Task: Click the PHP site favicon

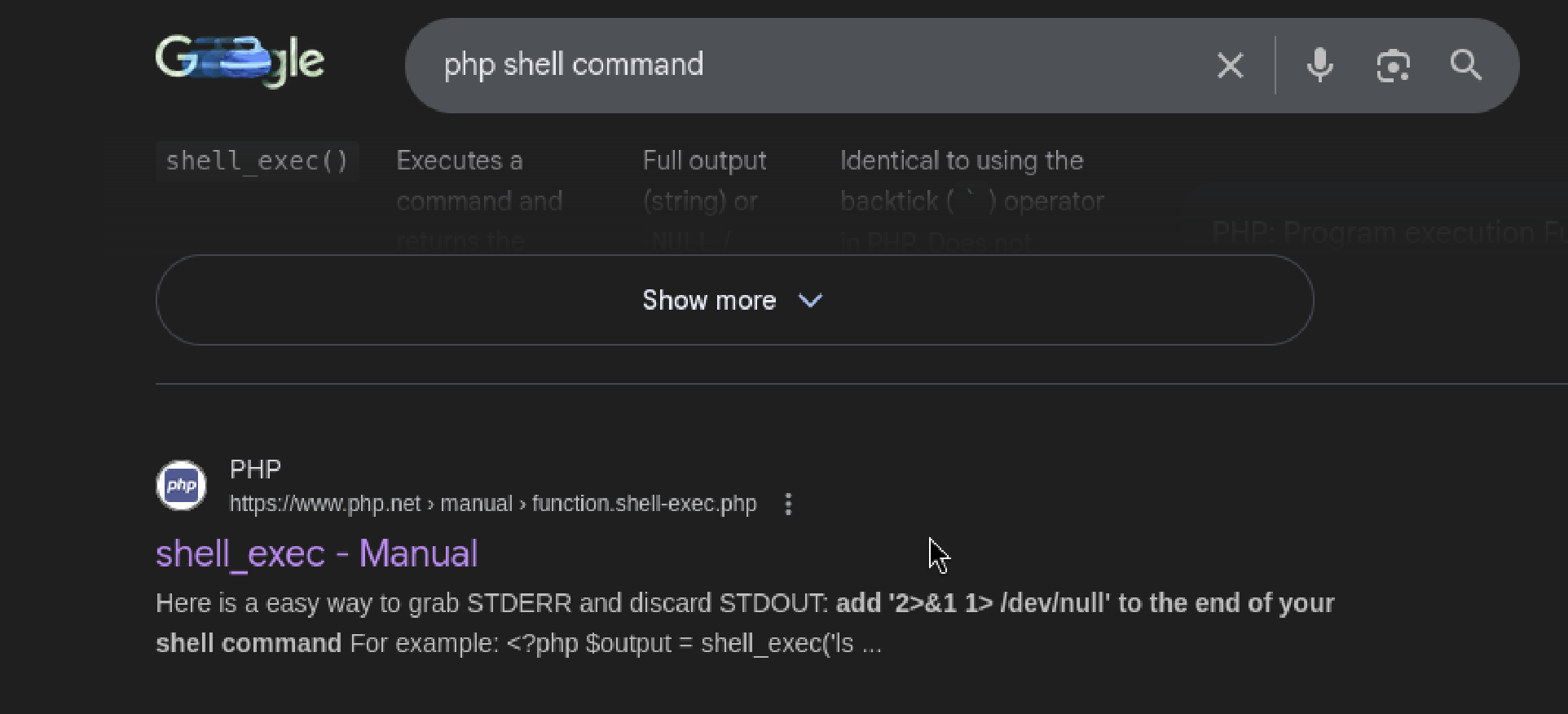Action: [181, 486]
